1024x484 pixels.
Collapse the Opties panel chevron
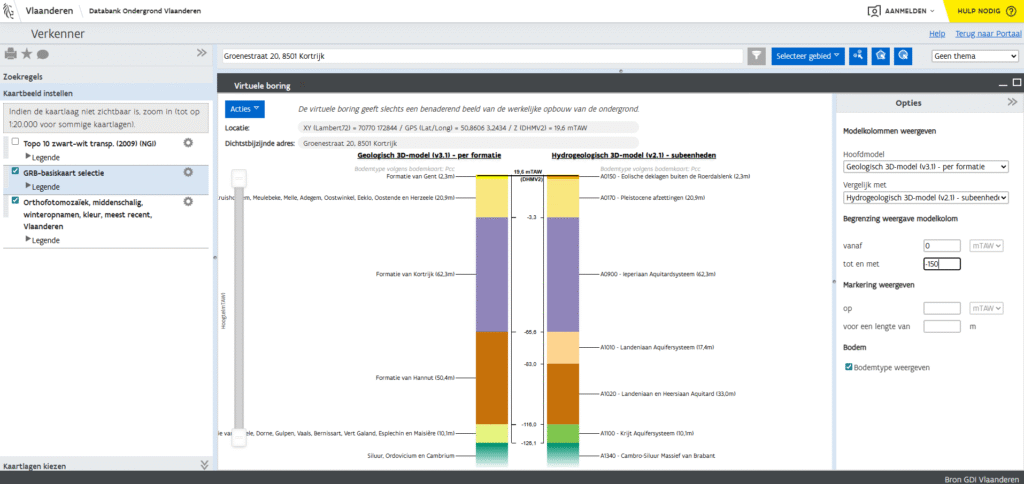click(x=1012, y=103)
